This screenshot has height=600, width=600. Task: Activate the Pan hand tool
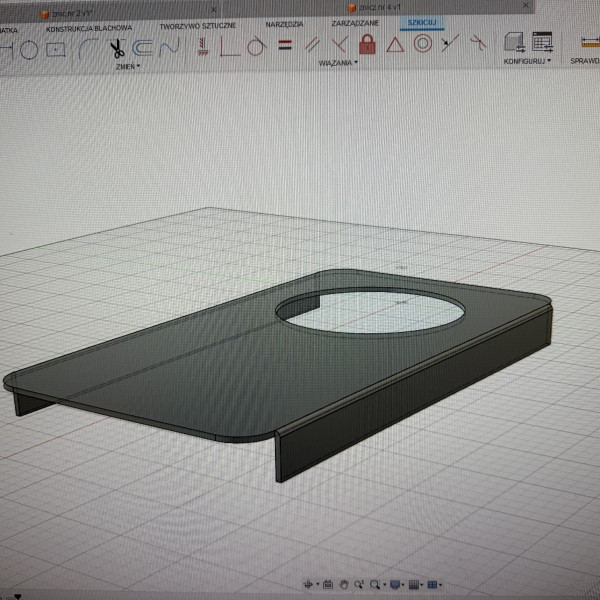[x=344, y=584]
